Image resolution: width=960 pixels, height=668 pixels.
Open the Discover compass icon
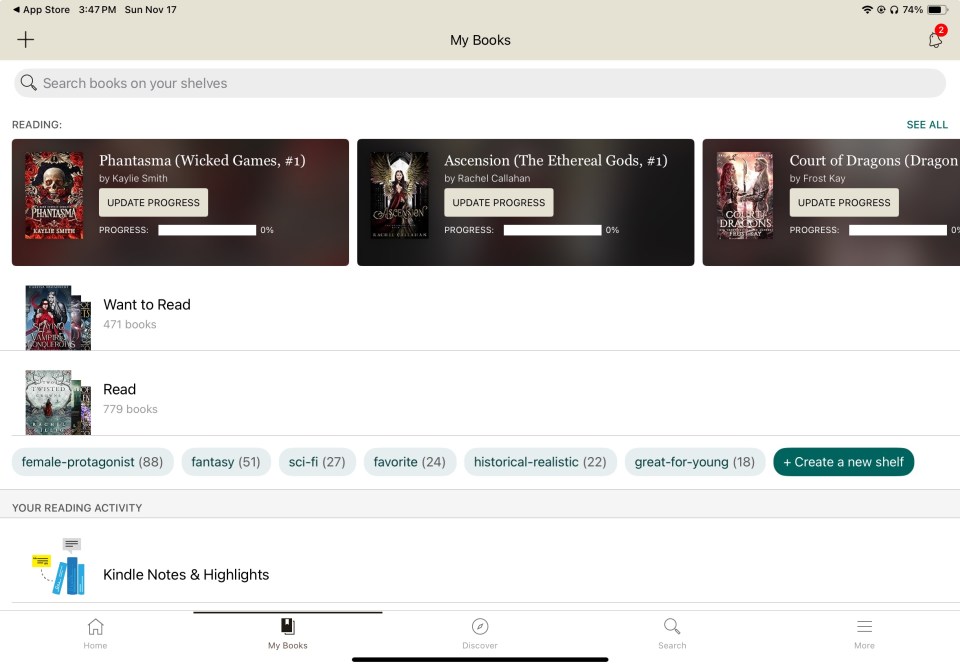pyautogui.click(x=480, y=632)
